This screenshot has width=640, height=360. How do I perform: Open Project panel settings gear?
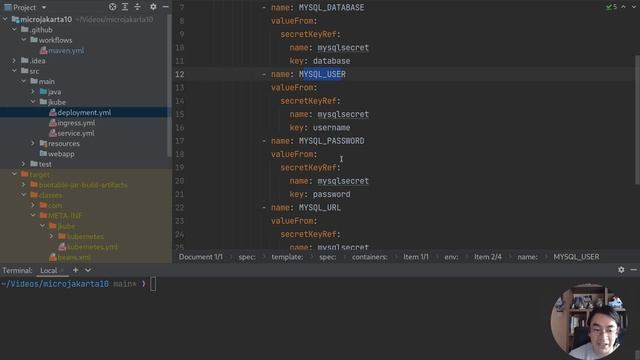click(153, 7)
